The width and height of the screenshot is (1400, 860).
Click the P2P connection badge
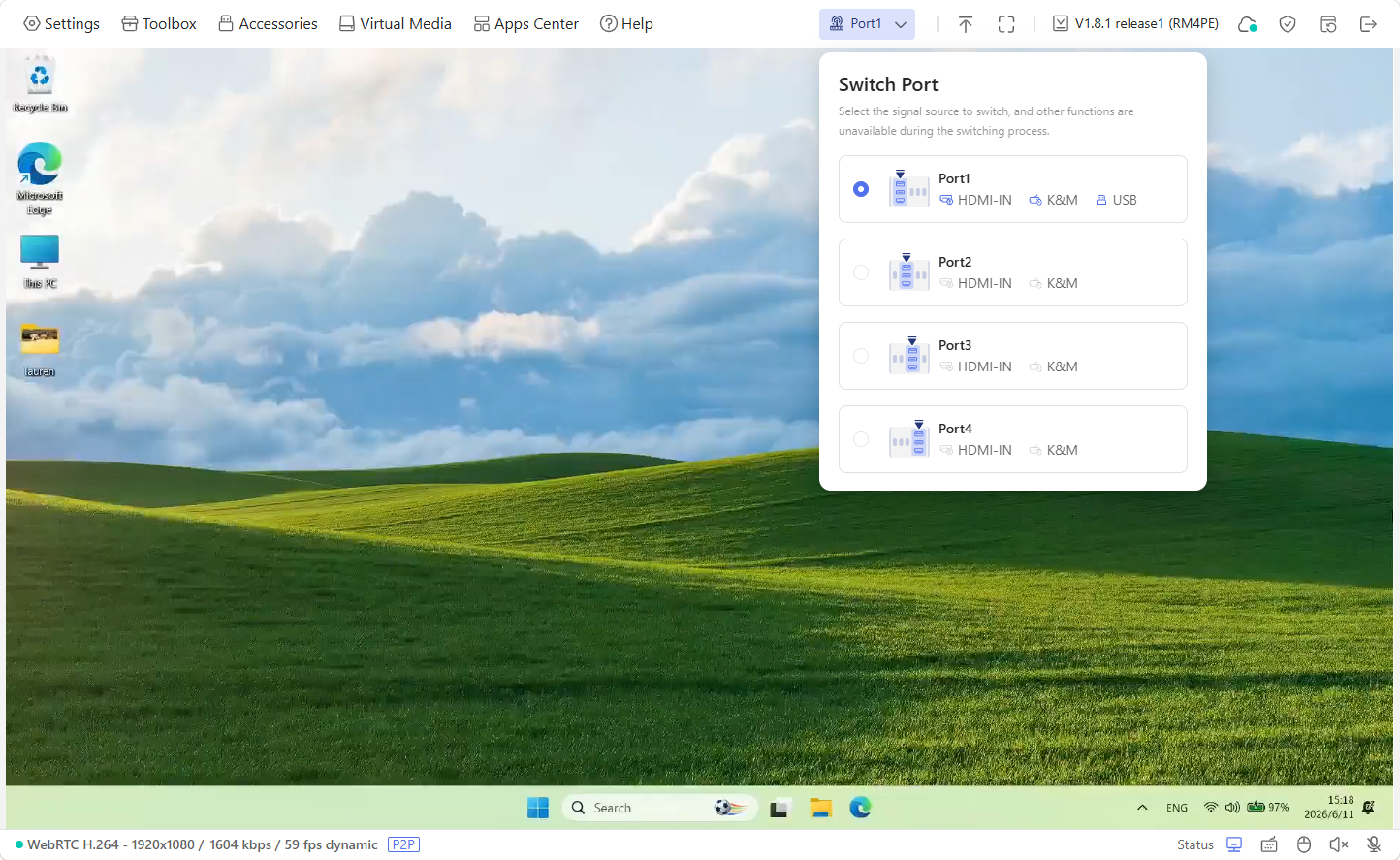tap(403, 844)
